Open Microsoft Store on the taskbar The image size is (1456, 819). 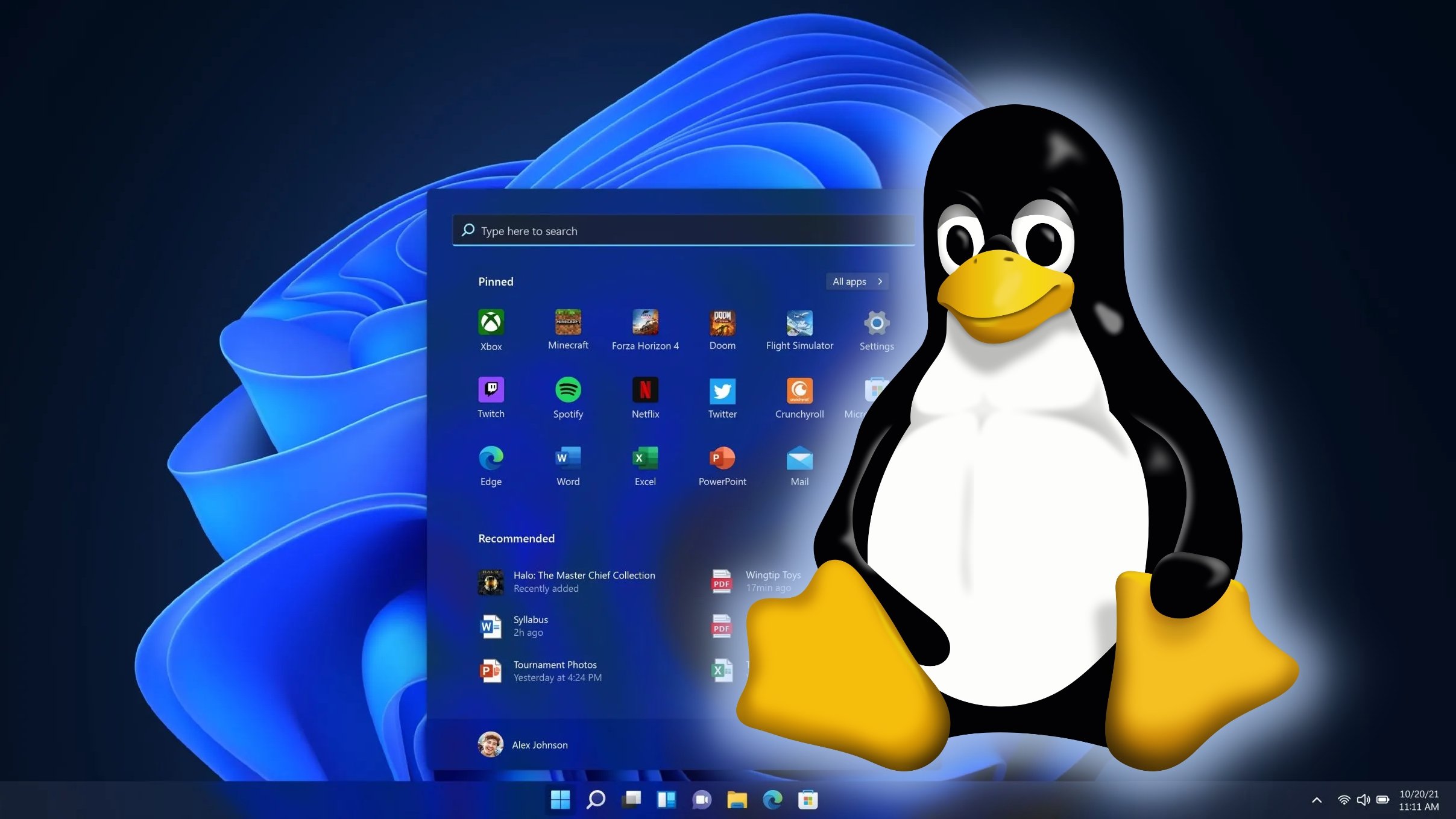coord(808,799)
